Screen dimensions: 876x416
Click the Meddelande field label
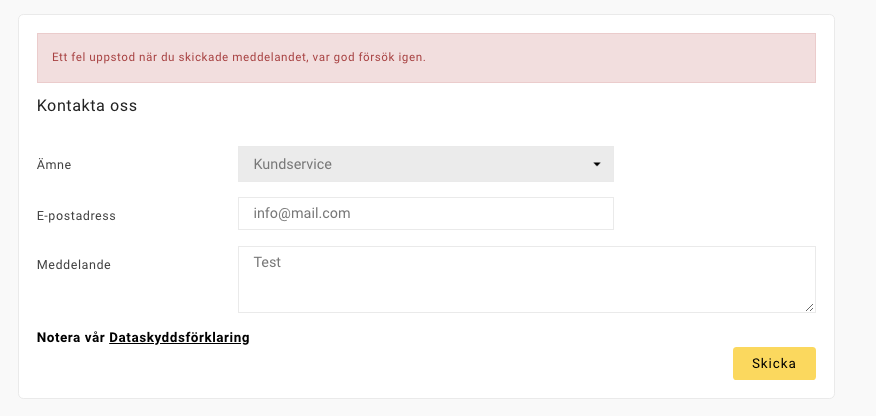73,265
